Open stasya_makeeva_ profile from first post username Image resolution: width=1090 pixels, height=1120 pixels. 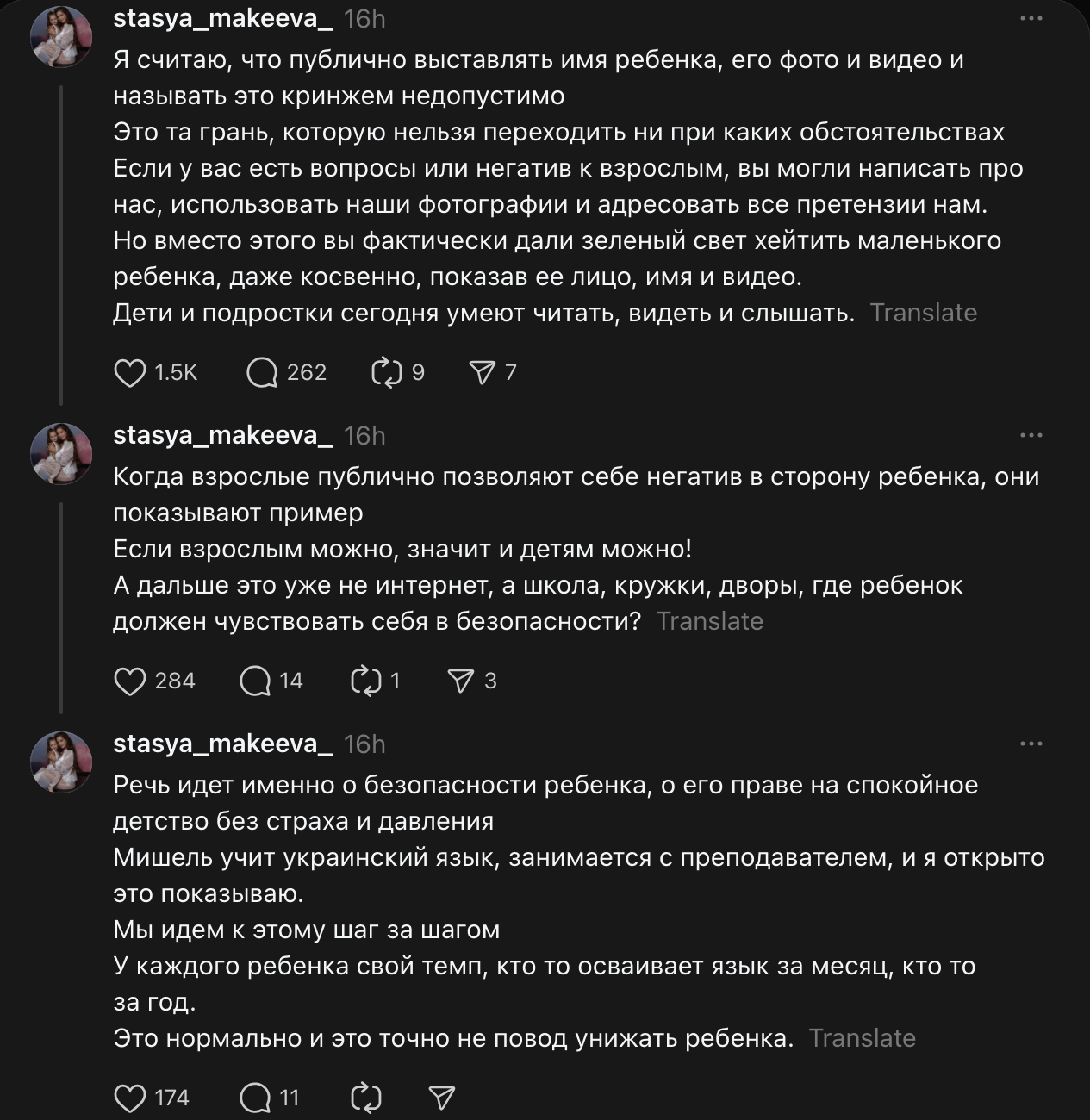(223, 19)
